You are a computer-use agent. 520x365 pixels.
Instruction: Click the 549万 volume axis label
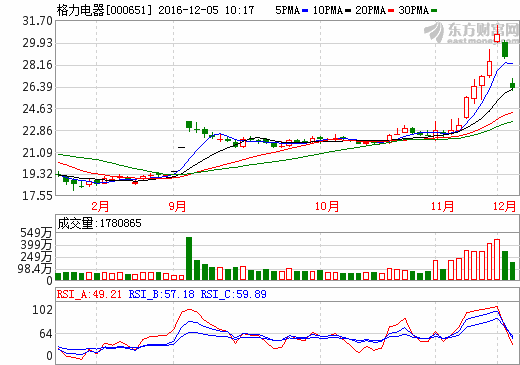point(36,233)
